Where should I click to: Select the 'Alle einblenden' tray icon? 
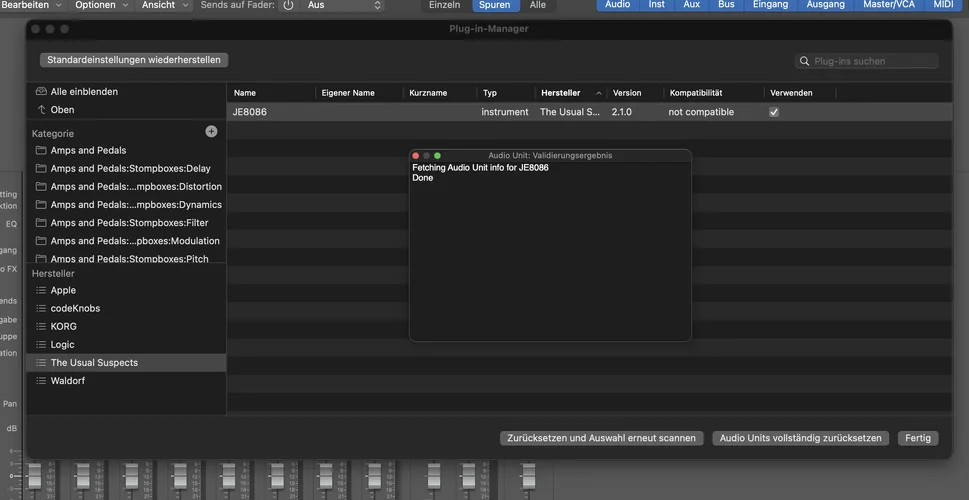click(x=41, y=92)
